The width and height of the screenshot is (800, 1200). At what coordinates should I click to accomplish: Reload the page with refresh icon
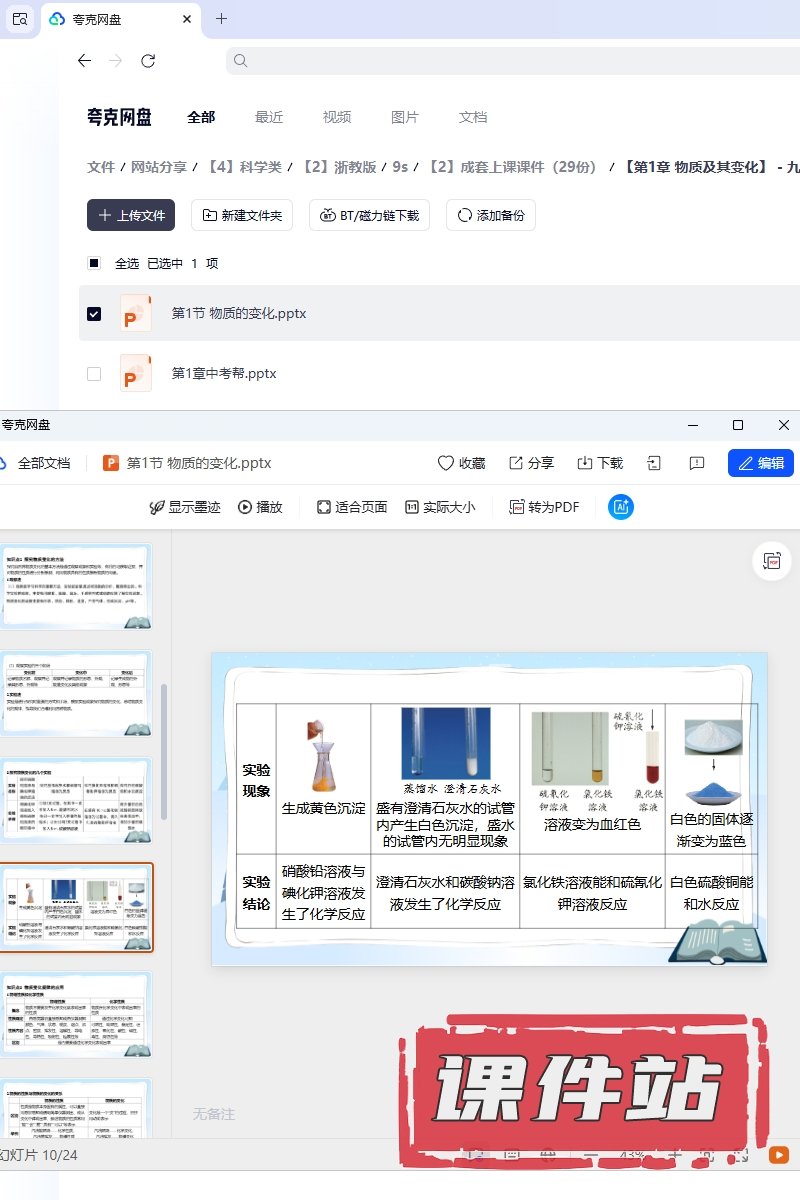tap(148, 61)
